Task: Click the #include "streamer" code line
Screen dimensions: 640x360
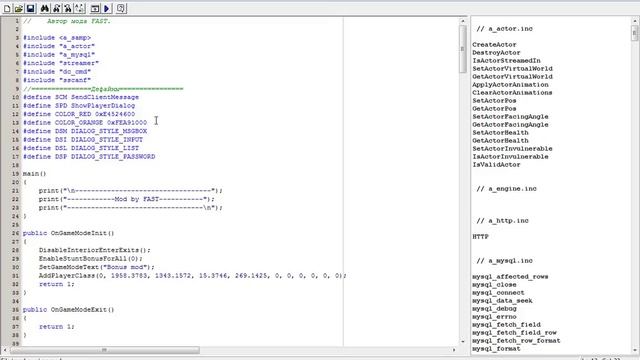Action: (61, 63)
